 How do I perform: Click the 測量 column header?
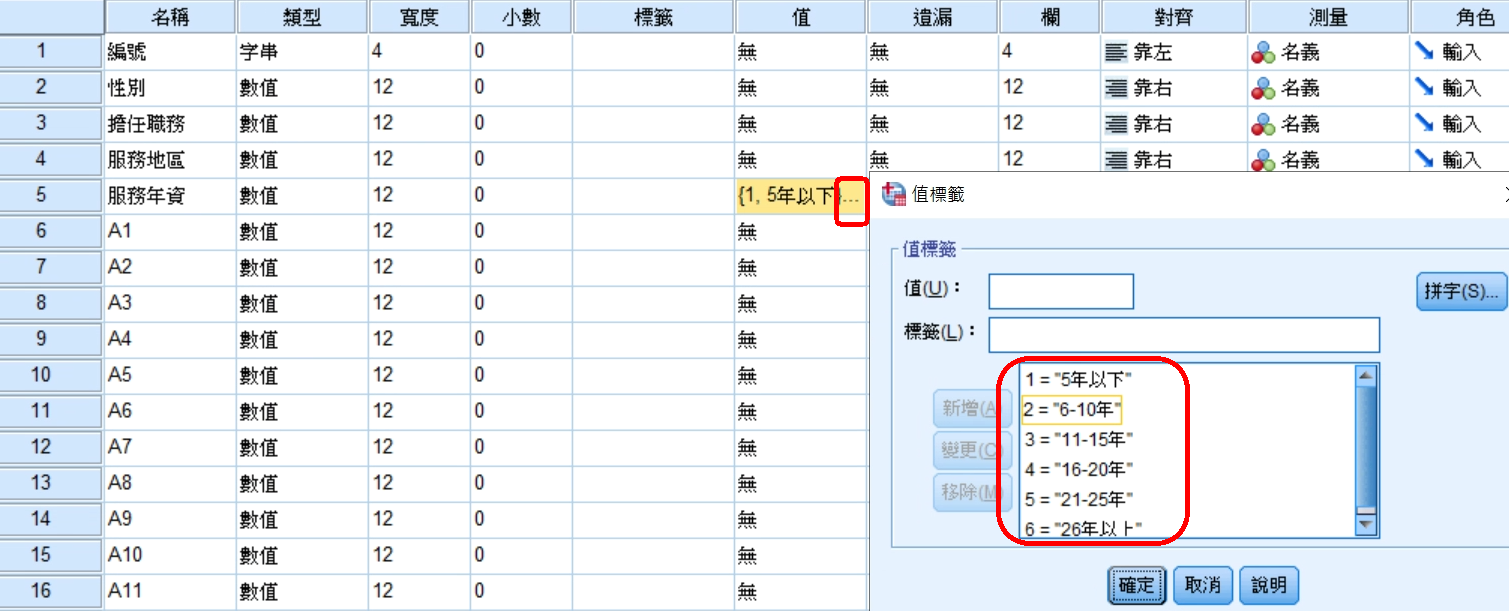[1329, 16]
